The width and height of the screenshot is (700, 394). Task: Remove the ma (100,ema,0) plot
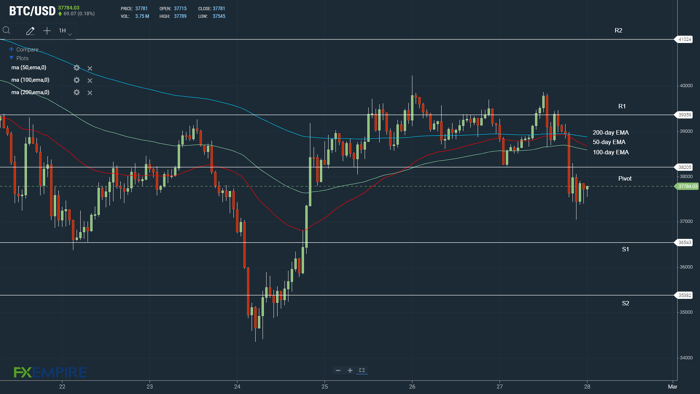point(90,81)
